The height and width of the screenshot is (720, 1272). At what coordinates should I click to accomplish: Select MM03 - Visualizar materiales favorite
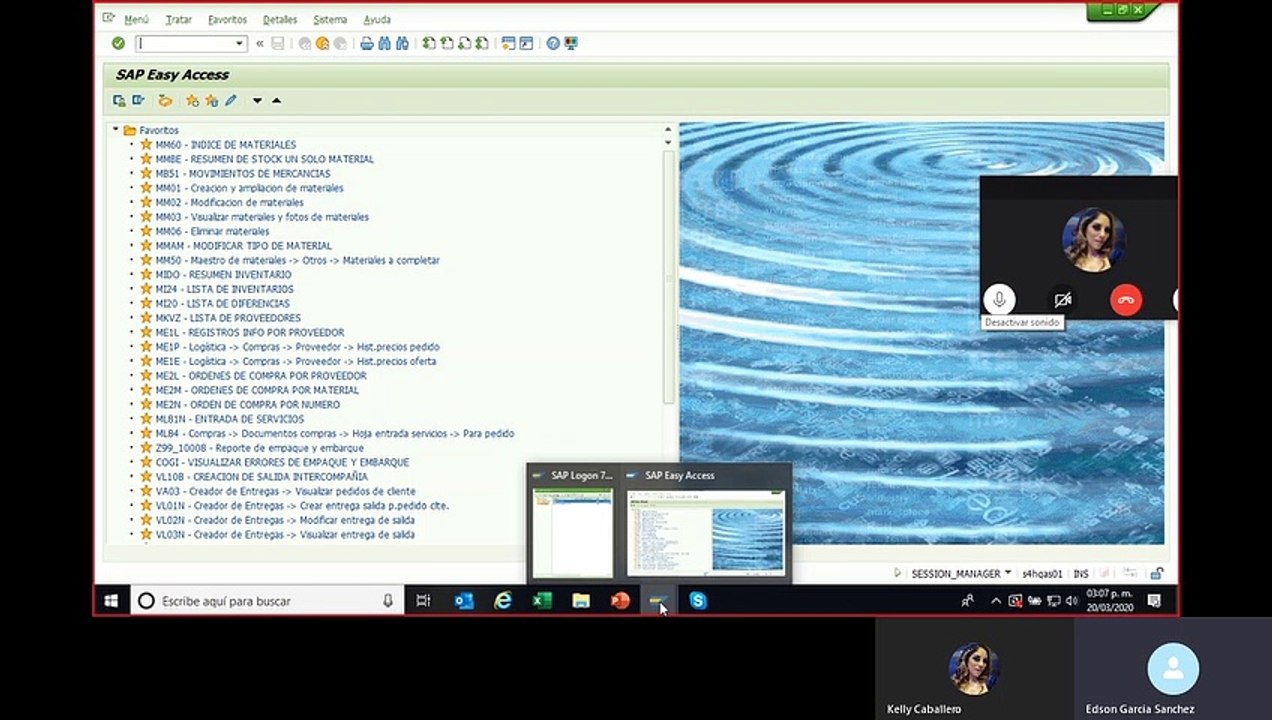coord(262,217)
